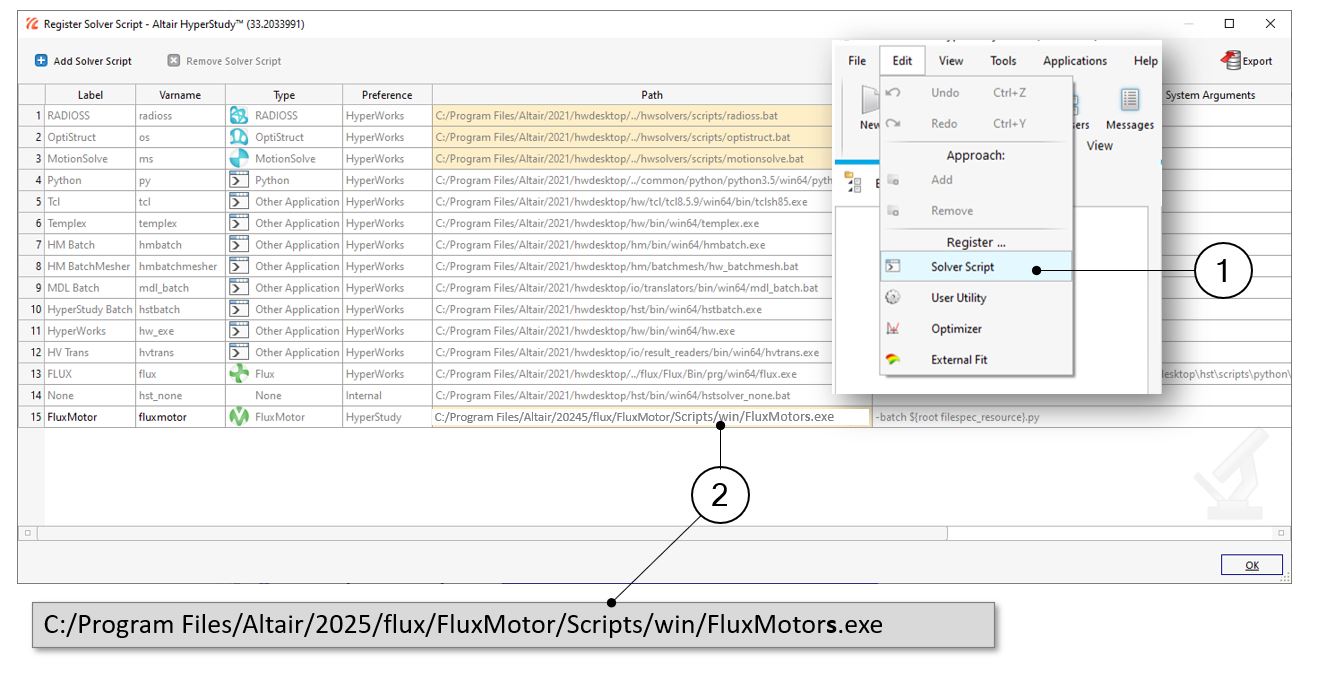Click the External Fit menu icon
This screenshot has width=1318, height=688.
(894, 360)
